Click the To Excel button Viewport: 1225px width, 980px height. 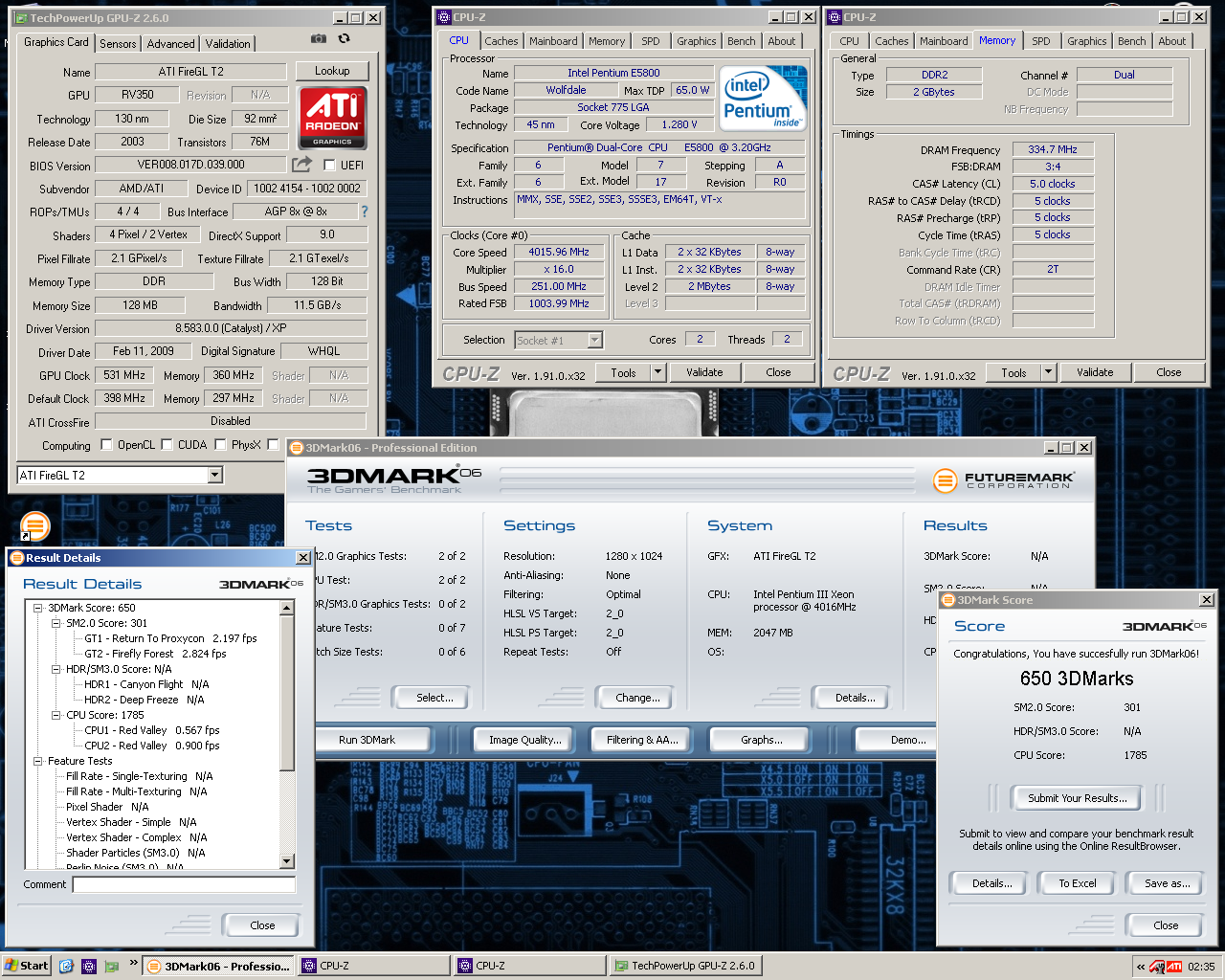1077,883
